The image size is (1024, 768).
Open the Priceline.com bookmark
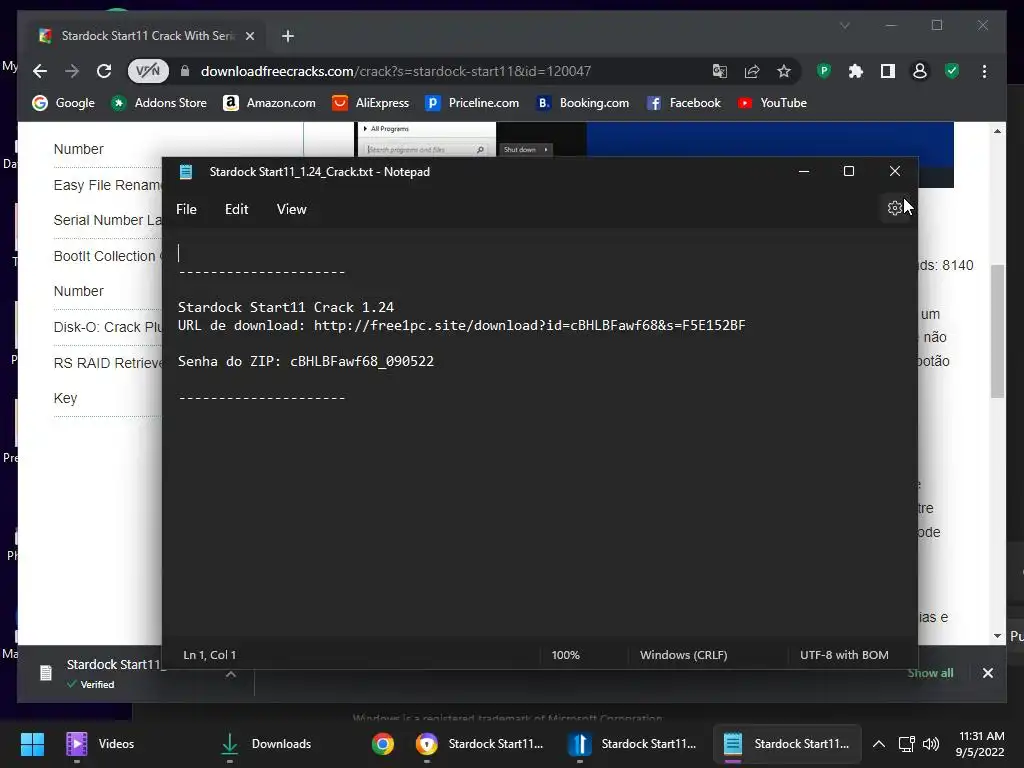(x=472, y=103)
